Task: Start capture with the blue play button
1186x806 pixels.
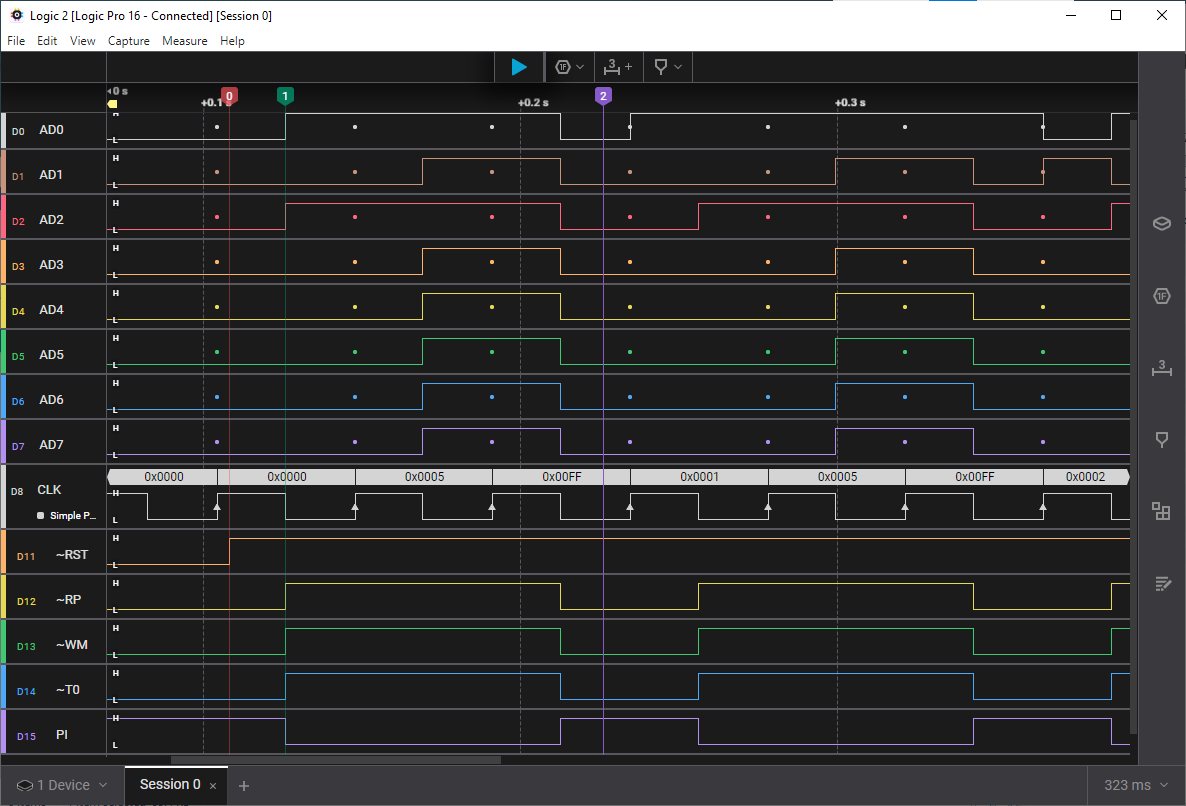Action: (x=519, y=67)
